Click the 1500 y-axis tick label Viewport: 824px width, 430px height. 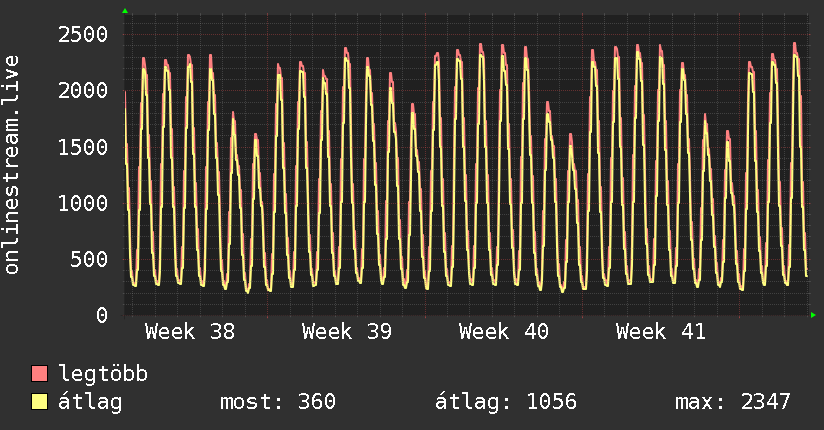pyautogui.click(x=83, y=147)
